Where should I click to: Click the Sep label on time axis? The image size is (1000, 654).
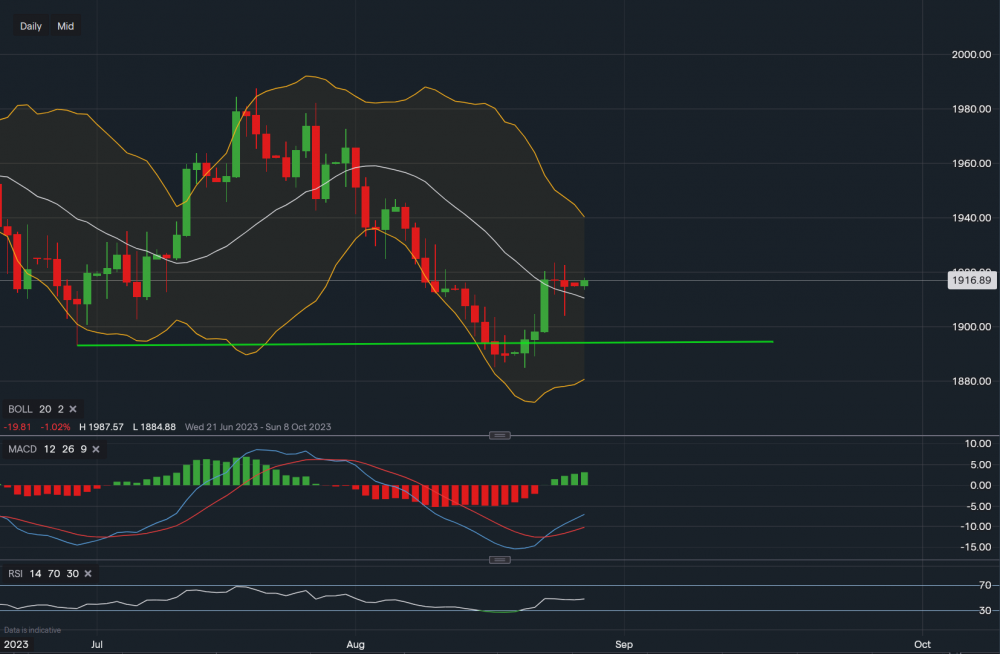[x=624, y=644]
